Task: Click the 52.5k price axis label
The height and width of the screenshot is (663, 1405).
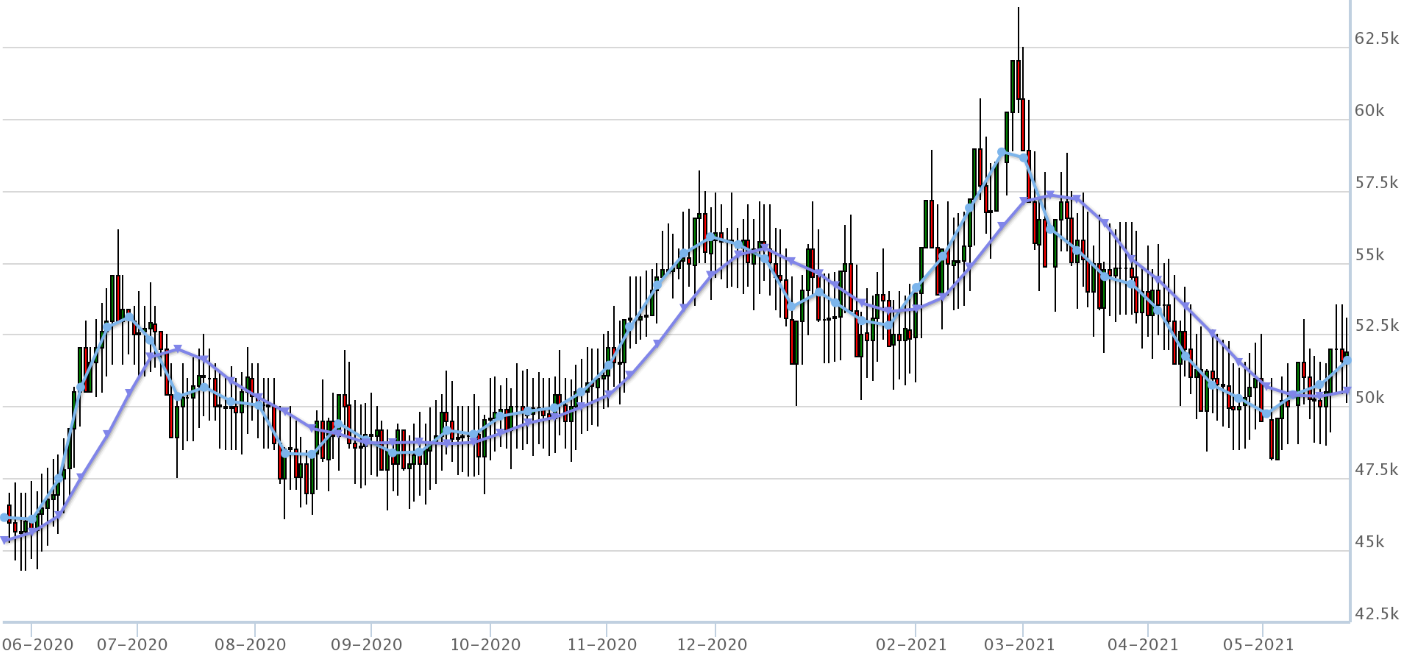Action: tap(1377, 325)
